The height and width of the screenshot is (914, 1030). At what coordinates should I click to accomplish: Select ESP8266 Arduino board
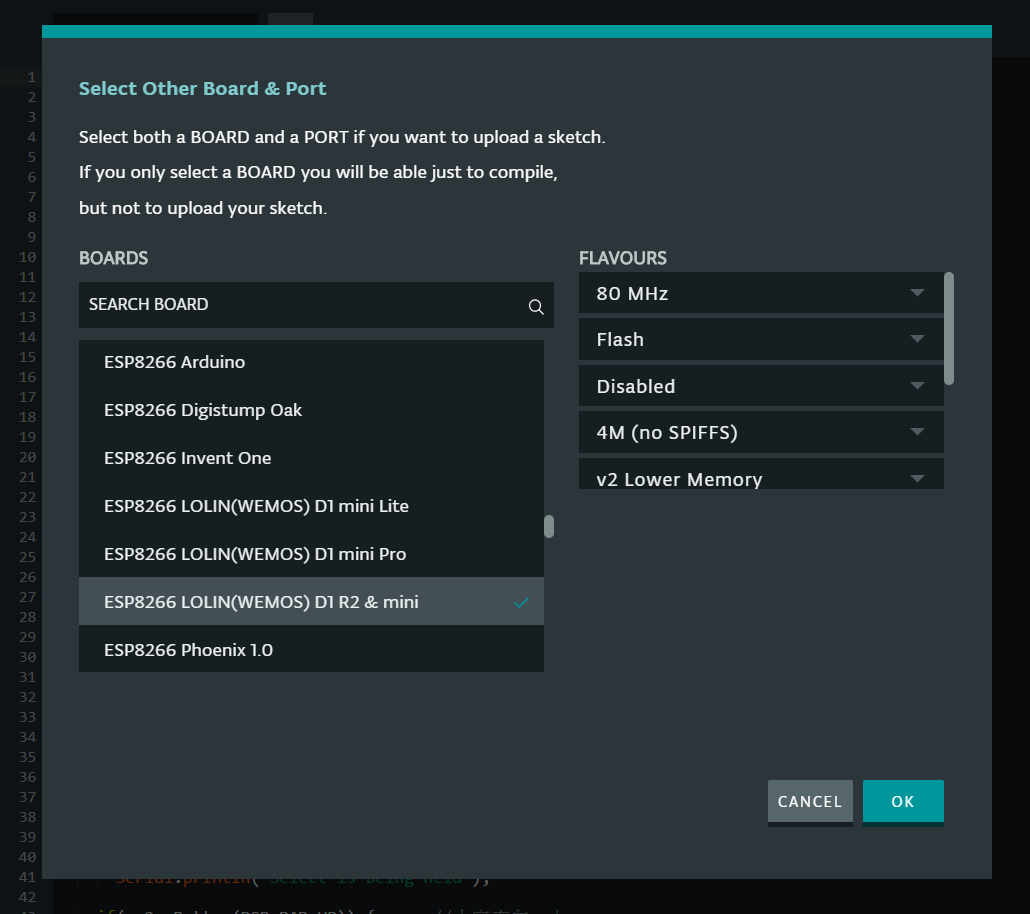tap(311, 362)
